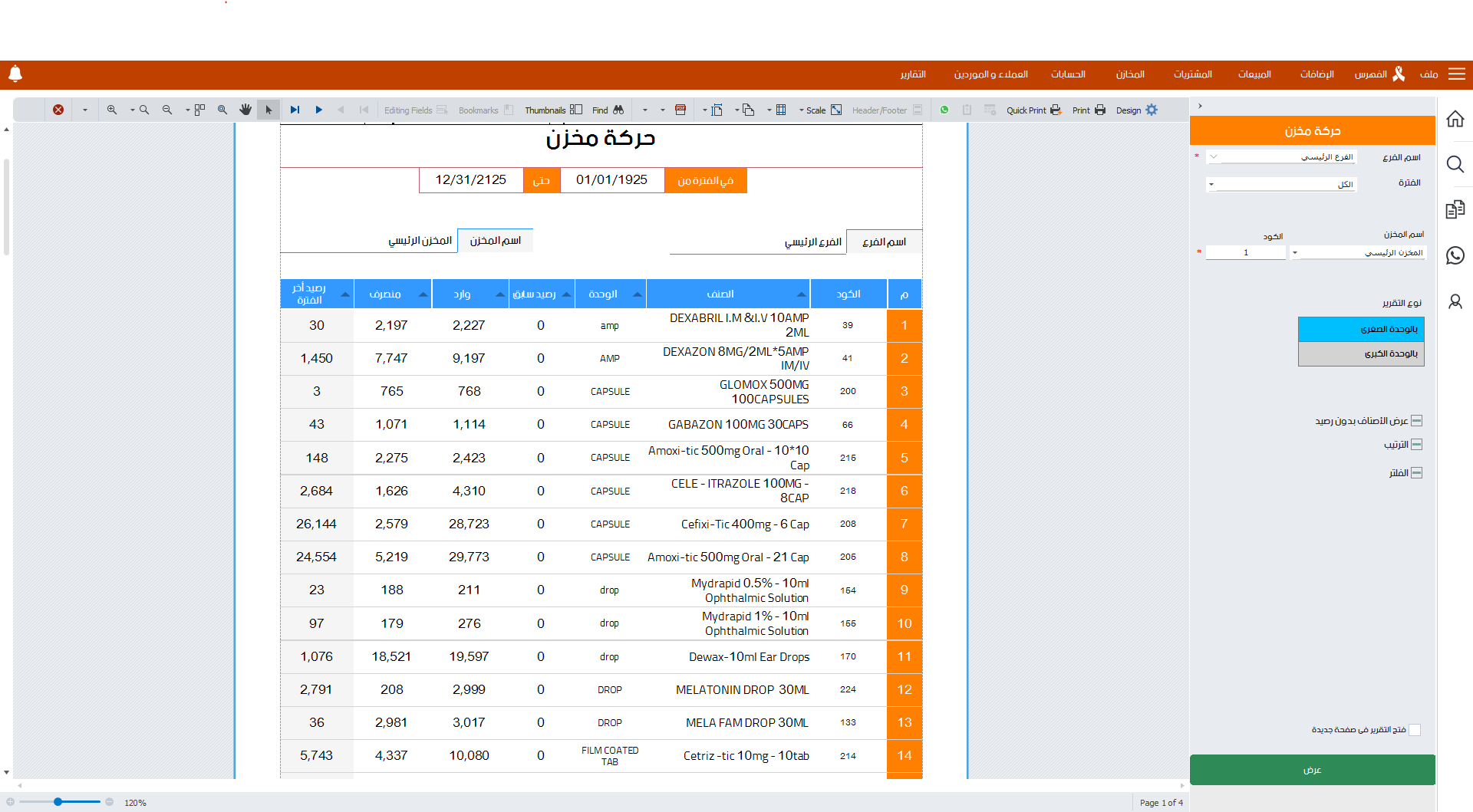Expand the 'اسم المخزن' dropdown
Viewport: 1473px width, 812px height.
click(1295, 252)
